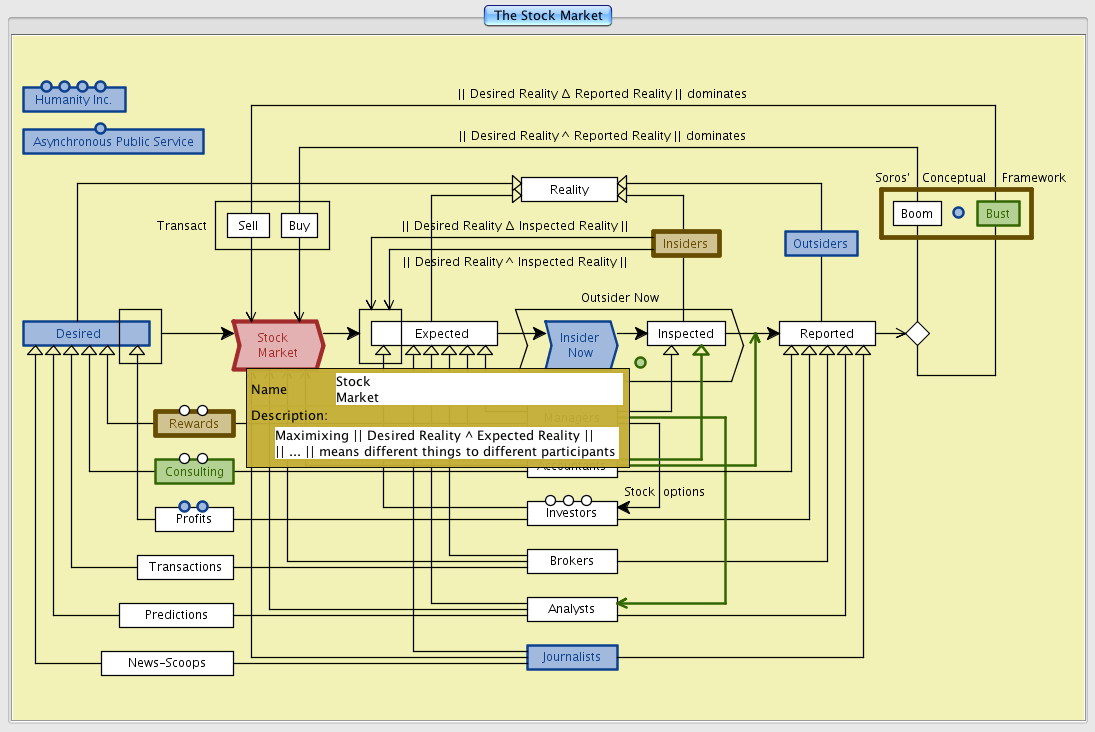Toggle the Boom state box

[917, 214]
